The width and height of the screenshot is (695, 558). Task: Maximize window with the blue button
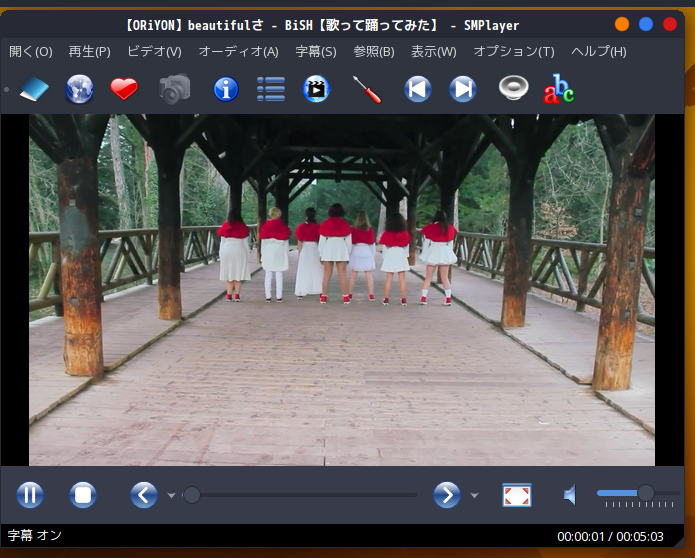[646, 24]
